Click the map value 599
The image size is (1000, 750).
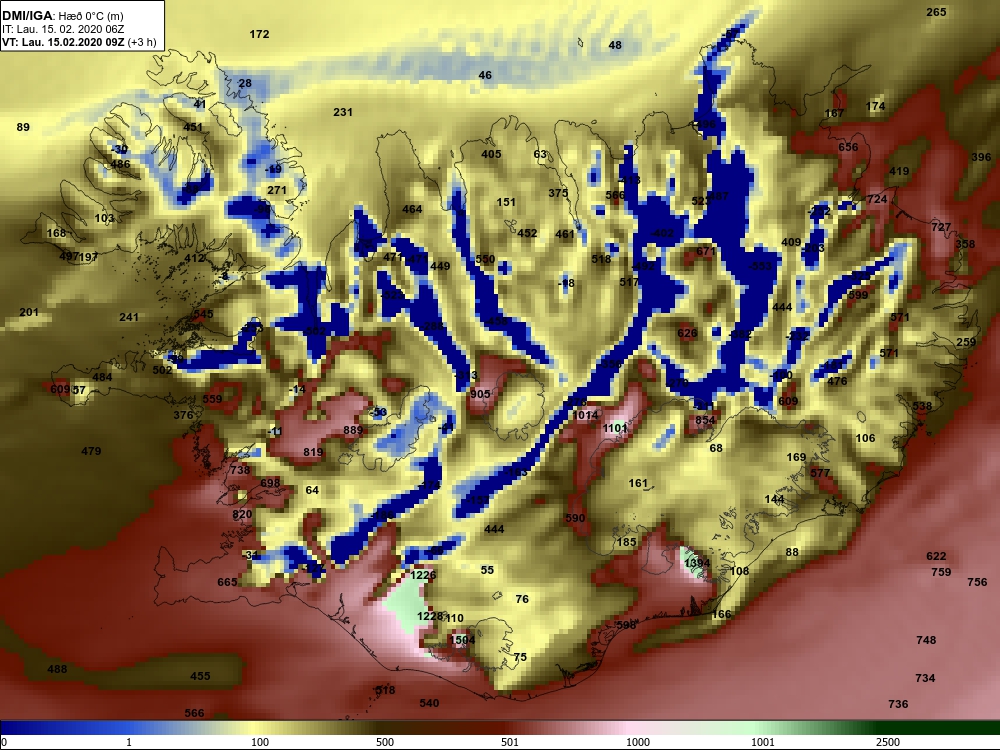click(x=858, y=295)
